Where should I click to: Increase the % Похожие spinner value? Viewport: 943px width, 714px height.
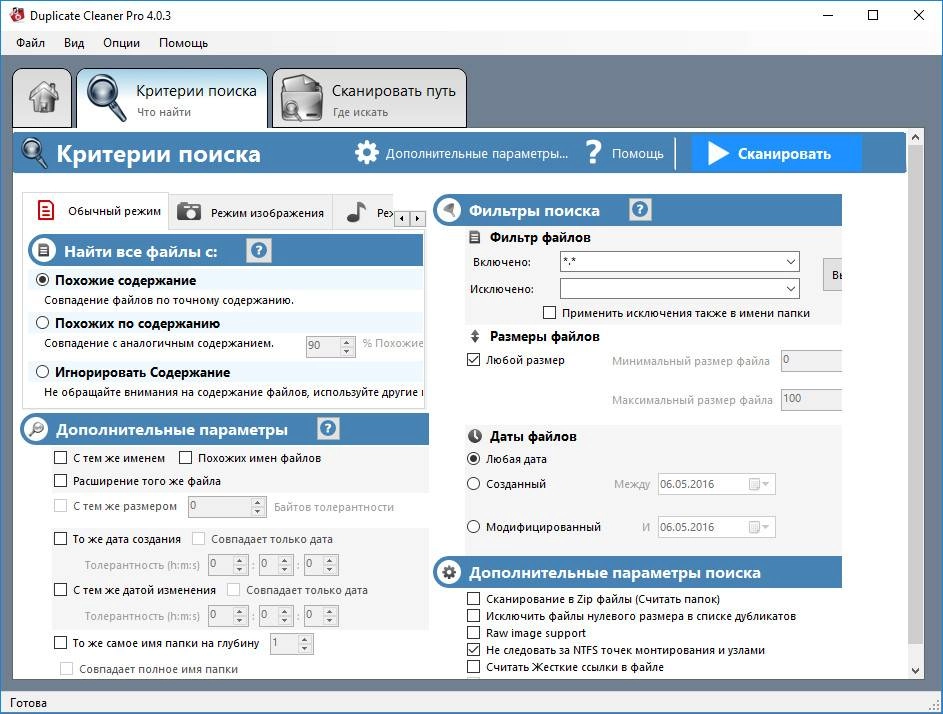point(347,341)
